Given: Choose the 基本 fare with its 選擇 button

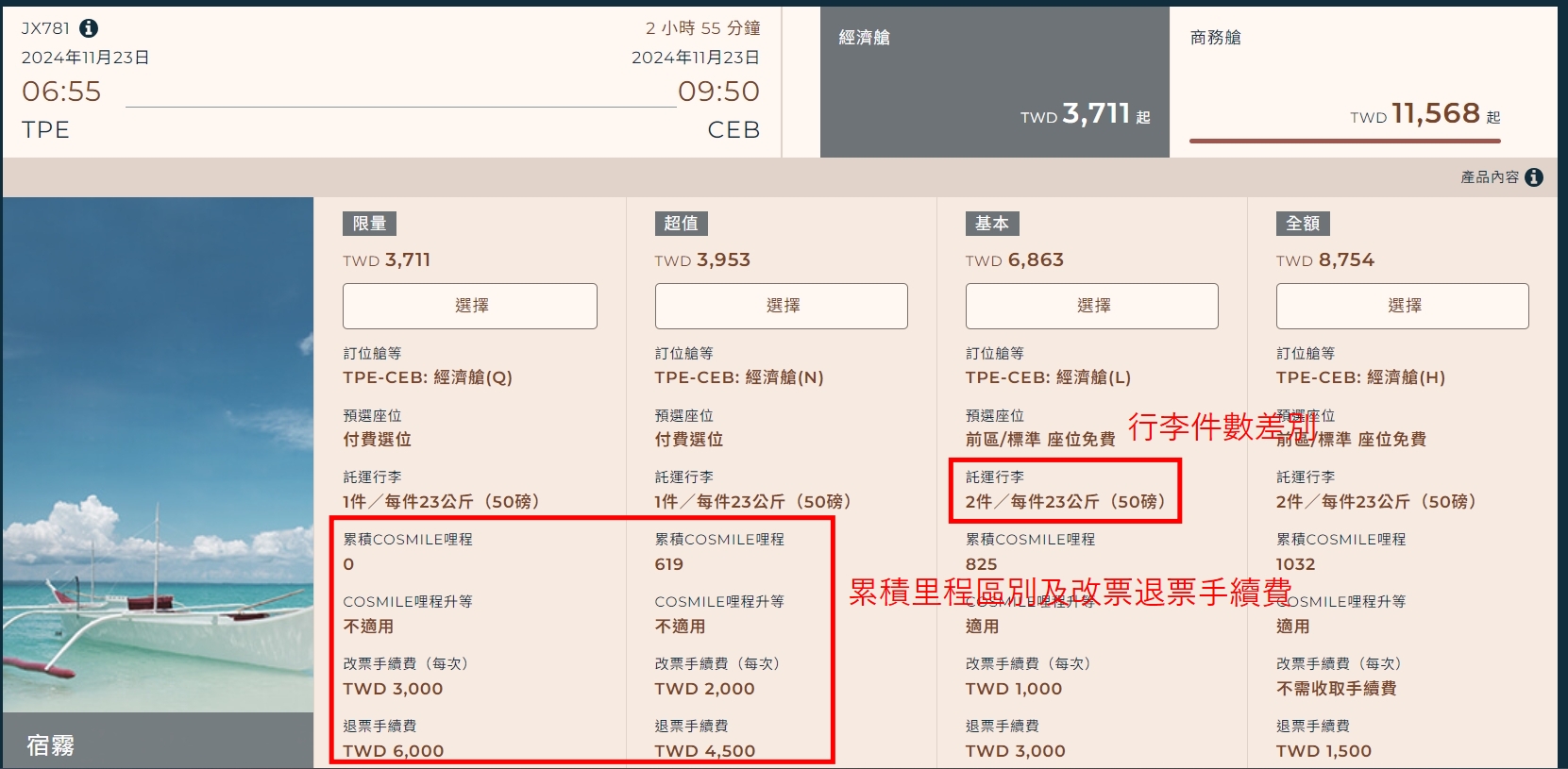Looking at the screenshot, I should point(1091,306).
